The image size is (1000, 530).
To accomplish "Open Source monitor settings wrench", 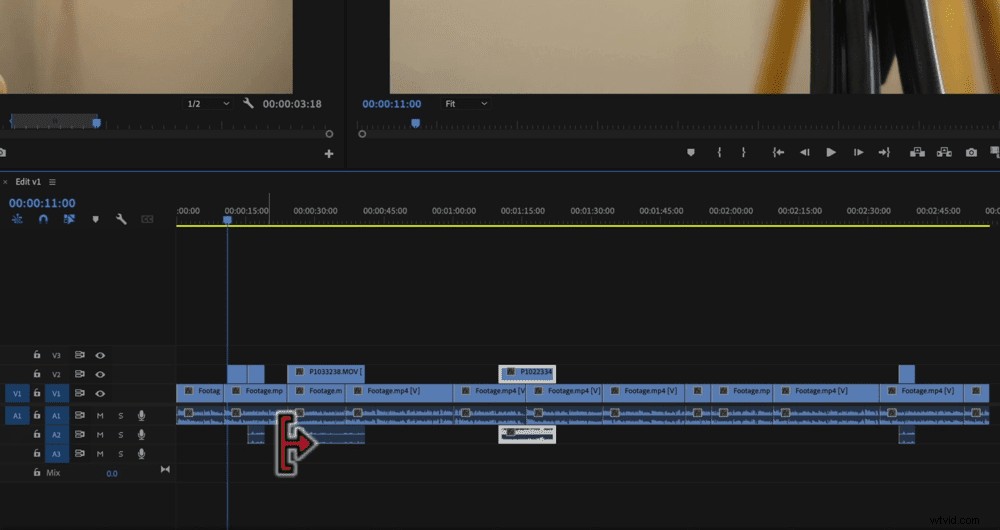I will (x=248, y=103).
